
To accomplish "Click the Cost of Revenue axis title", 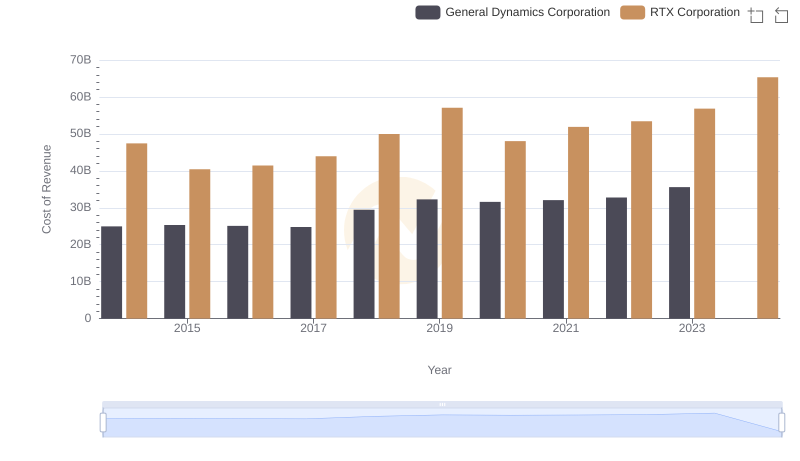I will 46,189.
